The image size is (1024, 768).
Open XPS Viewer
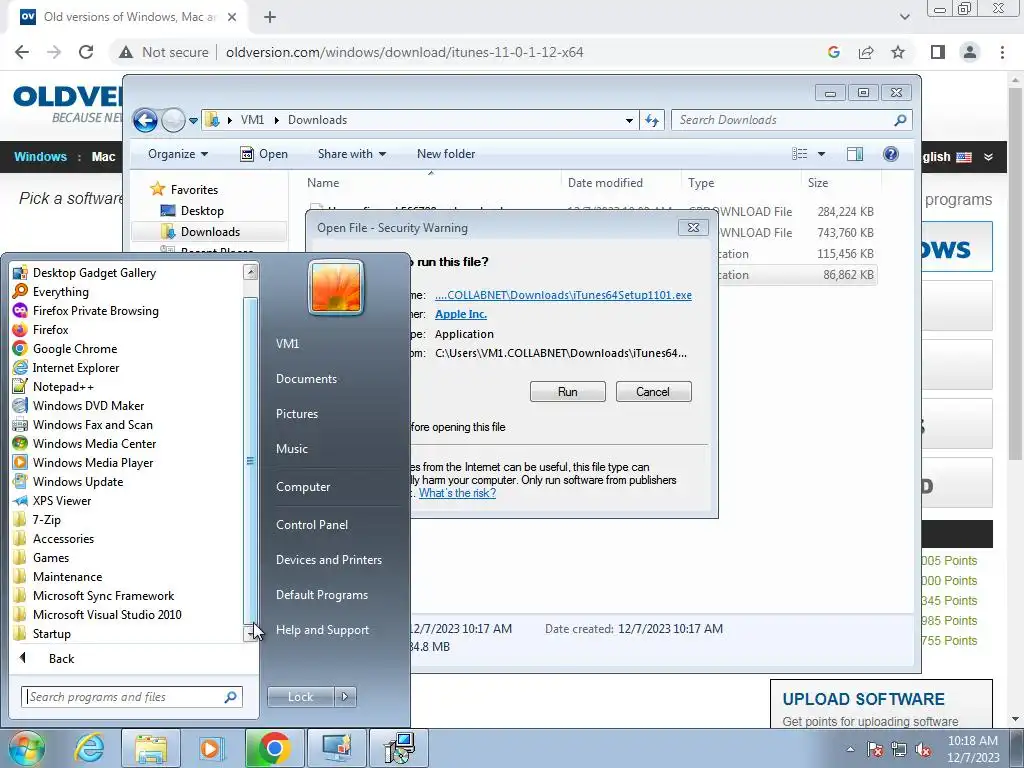pyautogui.click(x=61, y=500)
